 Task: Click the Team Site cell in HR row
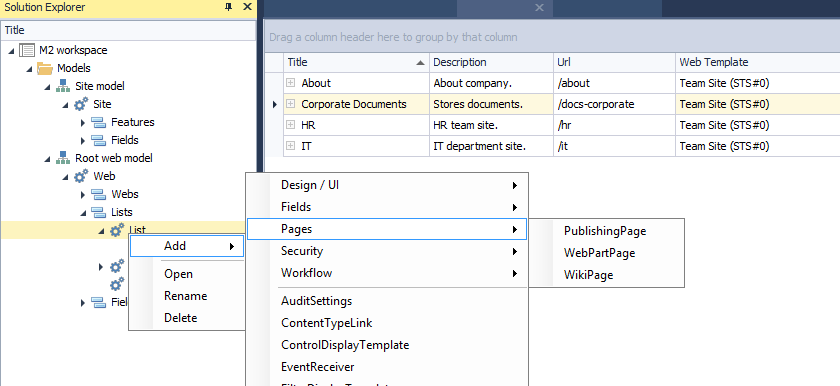(758, 125)
